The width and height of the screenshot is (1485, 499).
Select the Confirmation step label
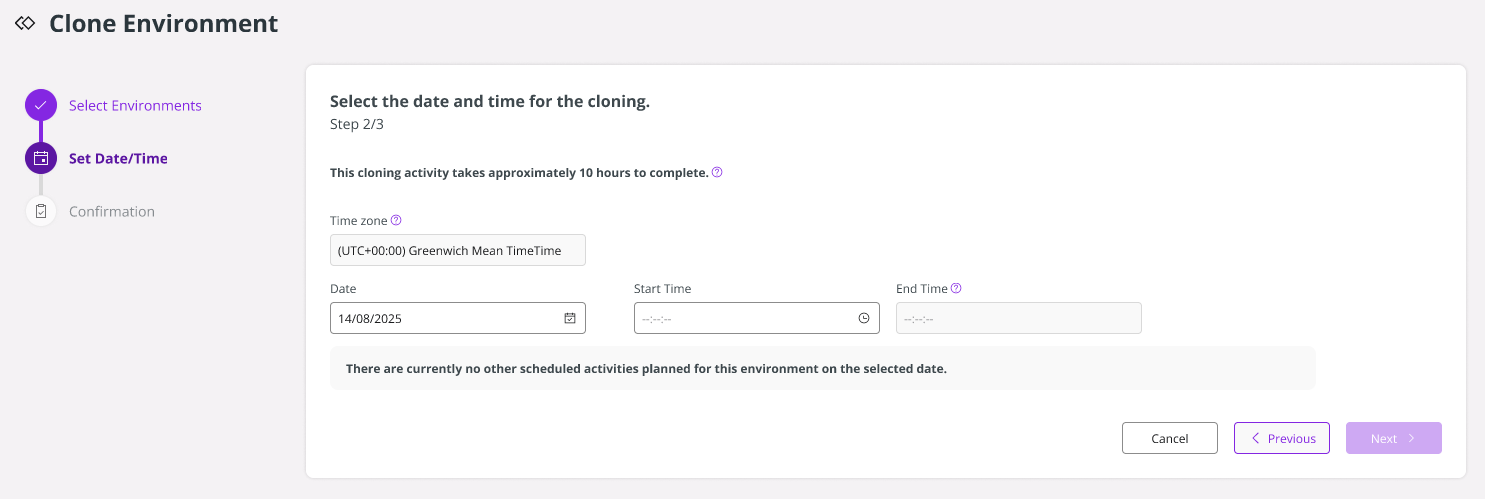tap(112, 211)
